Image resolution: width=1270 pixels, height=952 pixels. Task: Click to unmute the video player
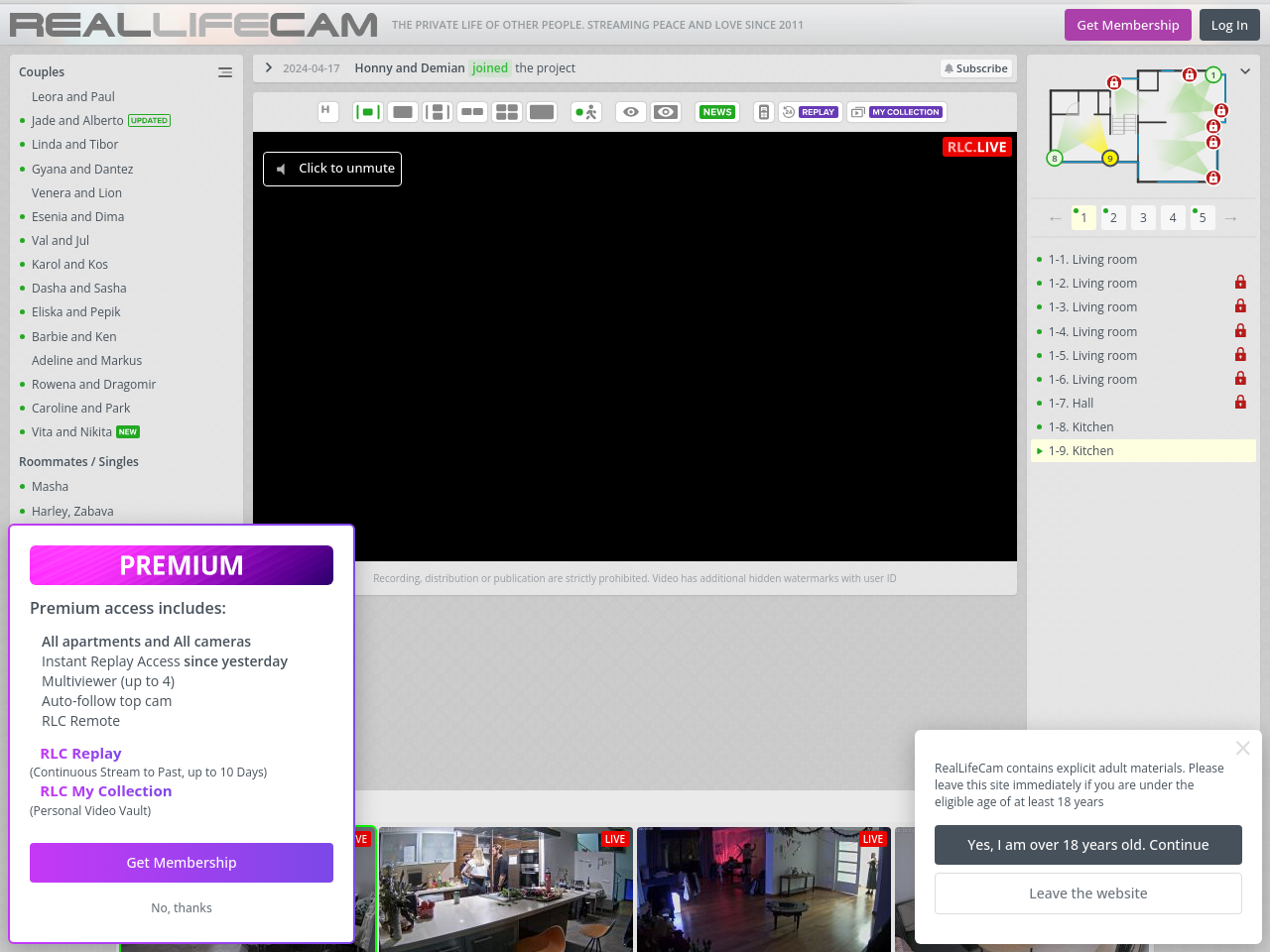(x=332, y=169)
